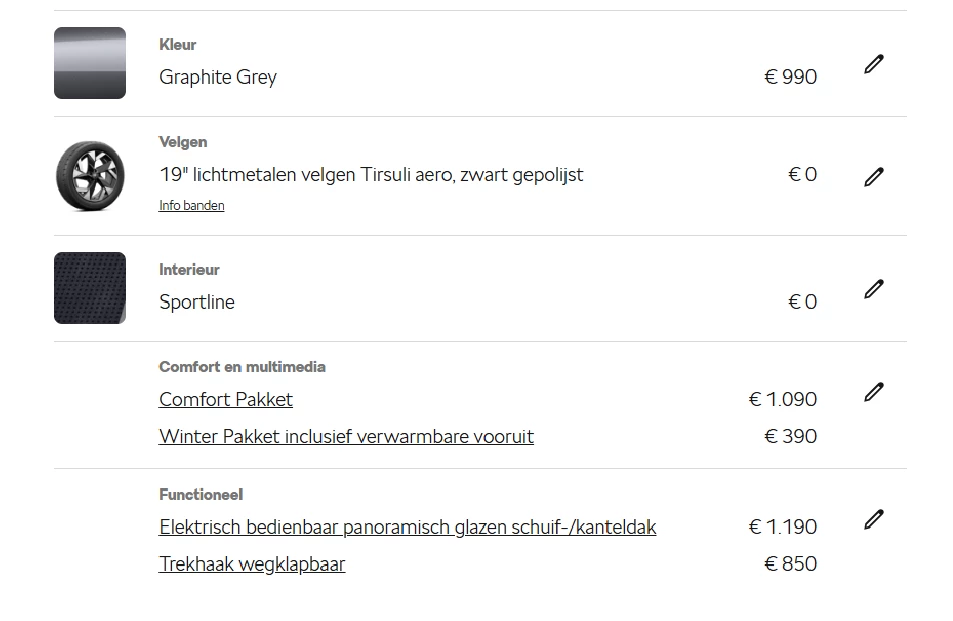Edit Comfort en multimedia options via pencil
The height and width of the screenshot is (621, 953).
pyautogui.click(x=873, y=392)
